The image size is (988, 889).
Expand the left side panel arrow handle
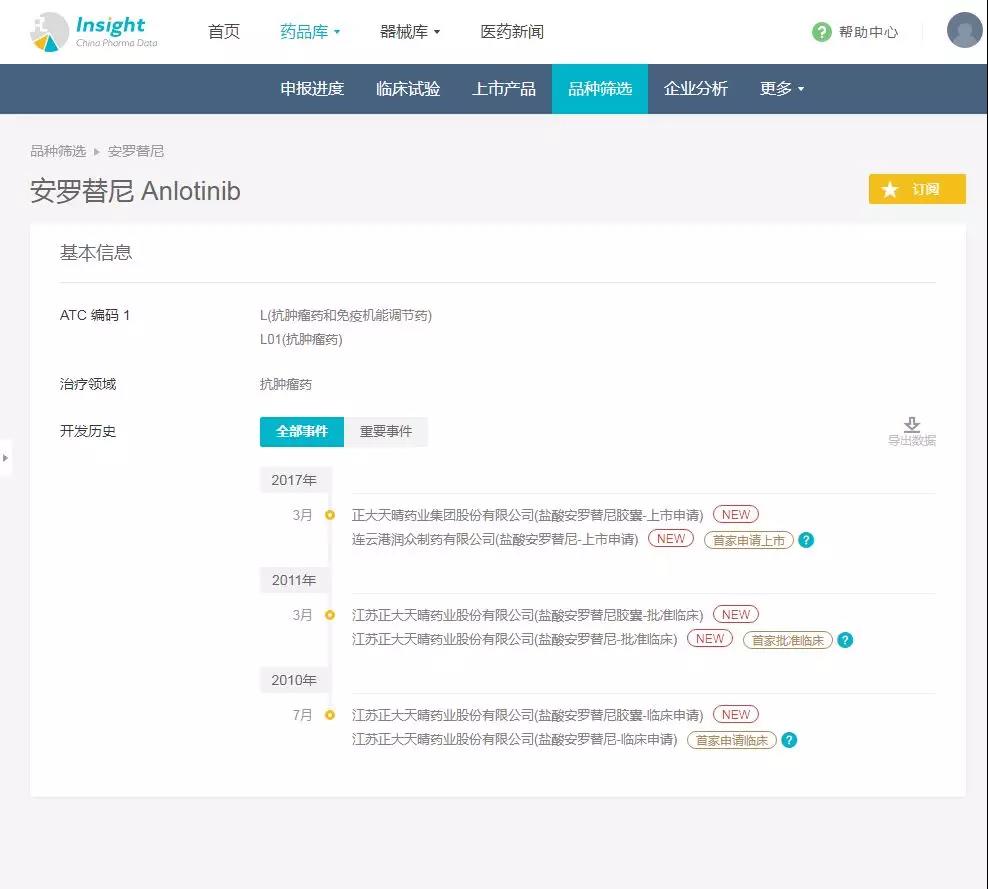click(5, 458)
